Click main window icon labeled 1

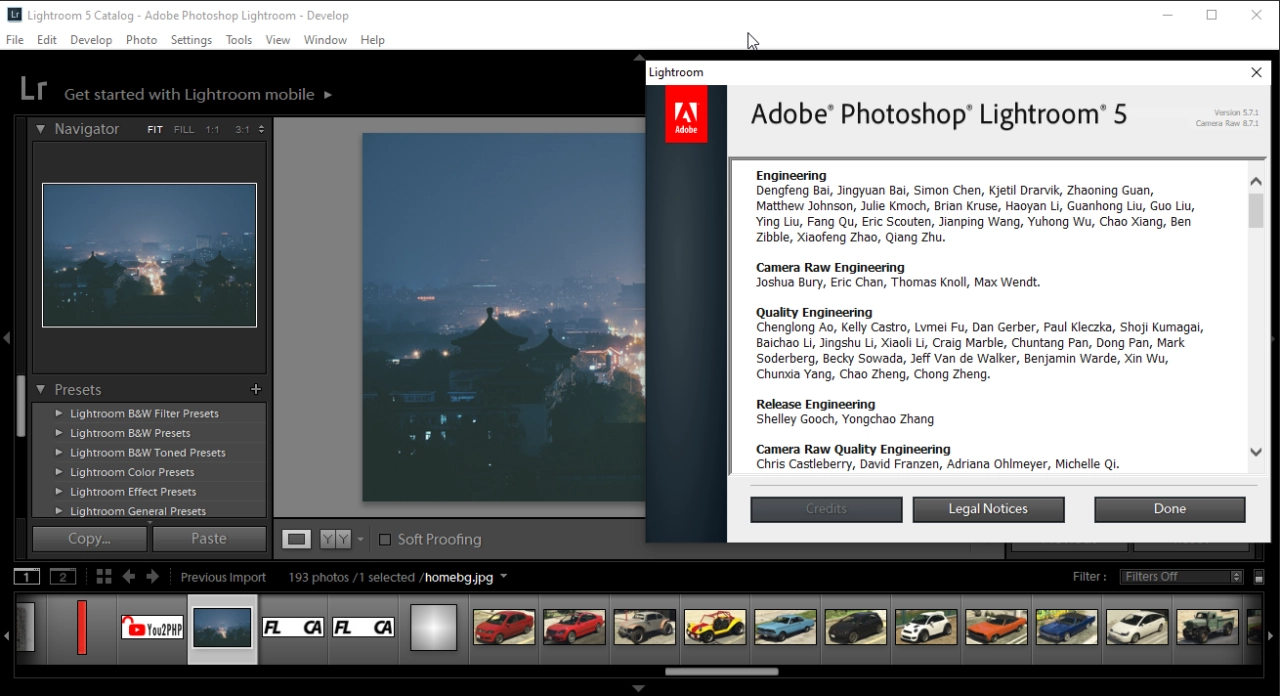pyautogui.click(x=26, y=577)
